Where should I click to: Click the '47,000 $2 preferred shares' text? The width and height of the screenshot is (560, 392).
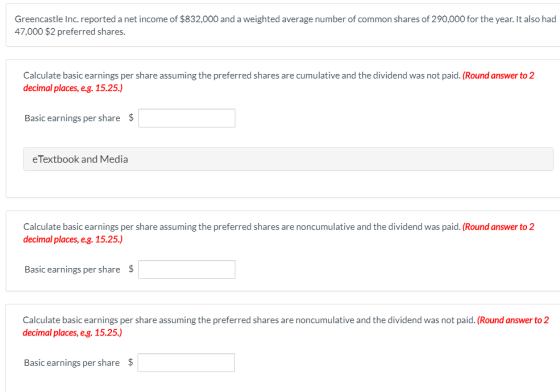[70, 32]
